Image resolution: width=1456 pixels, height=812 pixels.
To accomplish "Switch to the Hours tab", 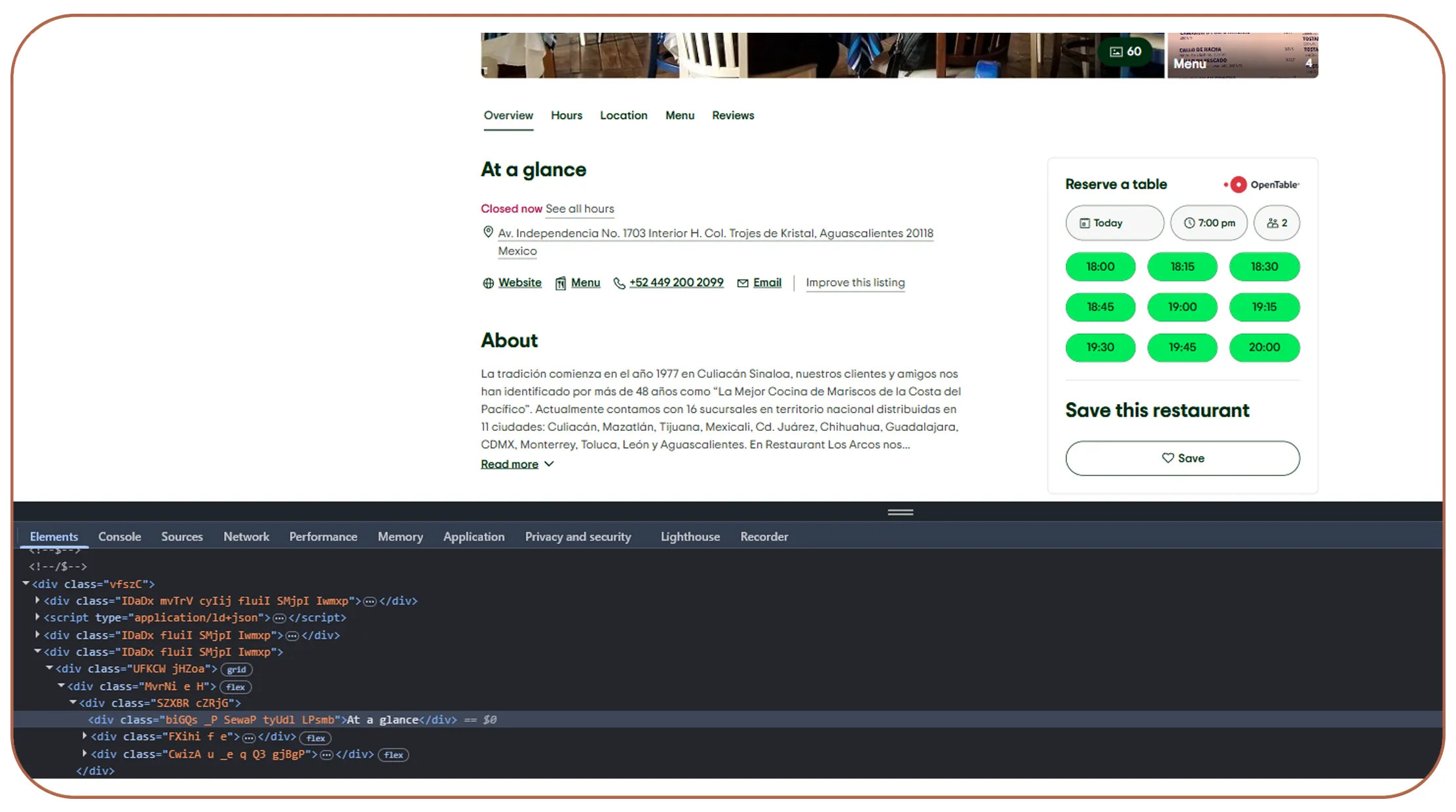I will pos(566,115).
